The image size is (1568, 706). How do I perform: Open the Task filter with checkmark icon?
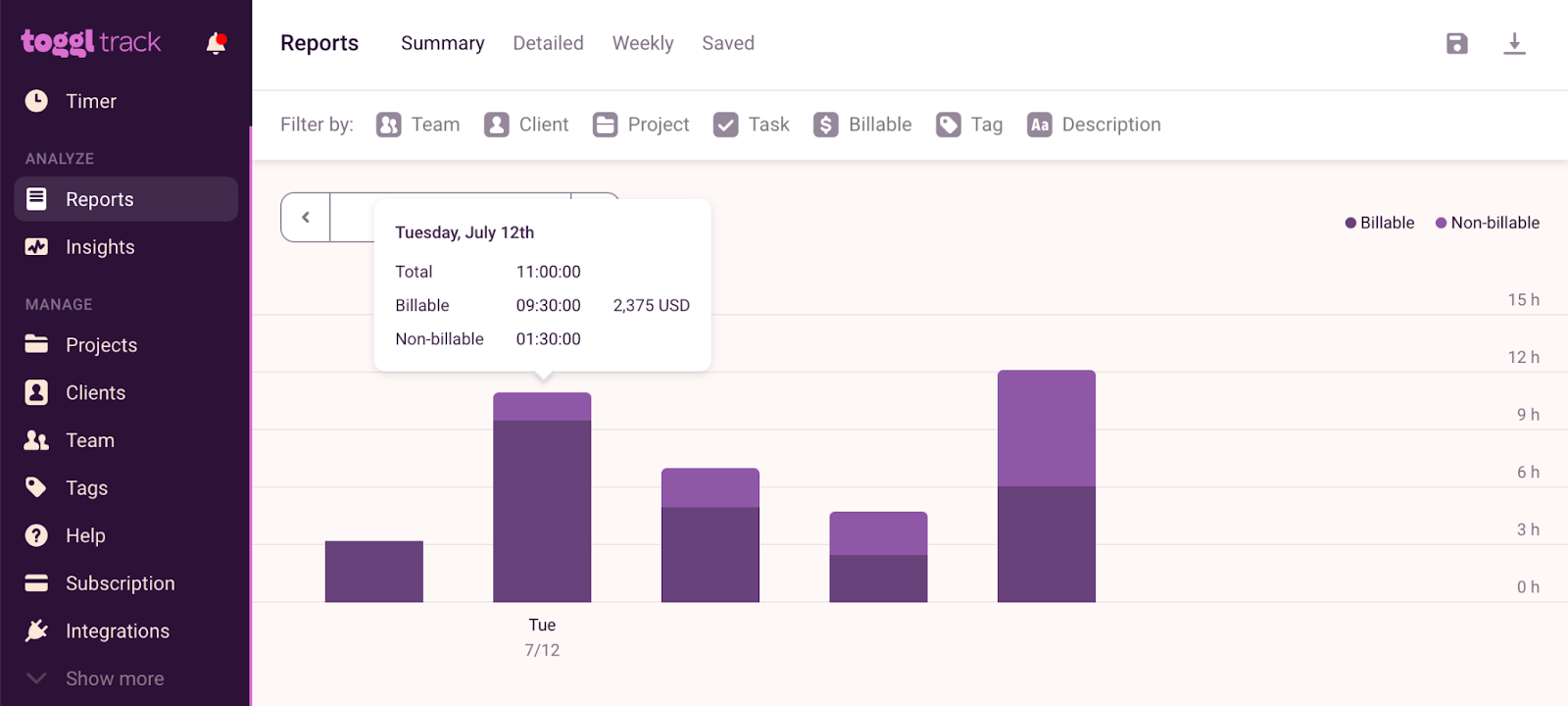tap(752, 125)
